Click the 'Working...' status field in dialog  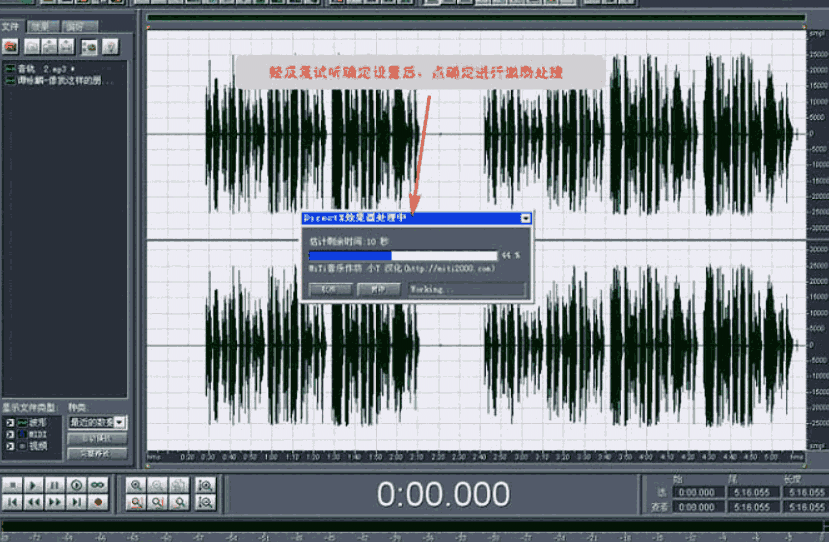tap(467, 289)
